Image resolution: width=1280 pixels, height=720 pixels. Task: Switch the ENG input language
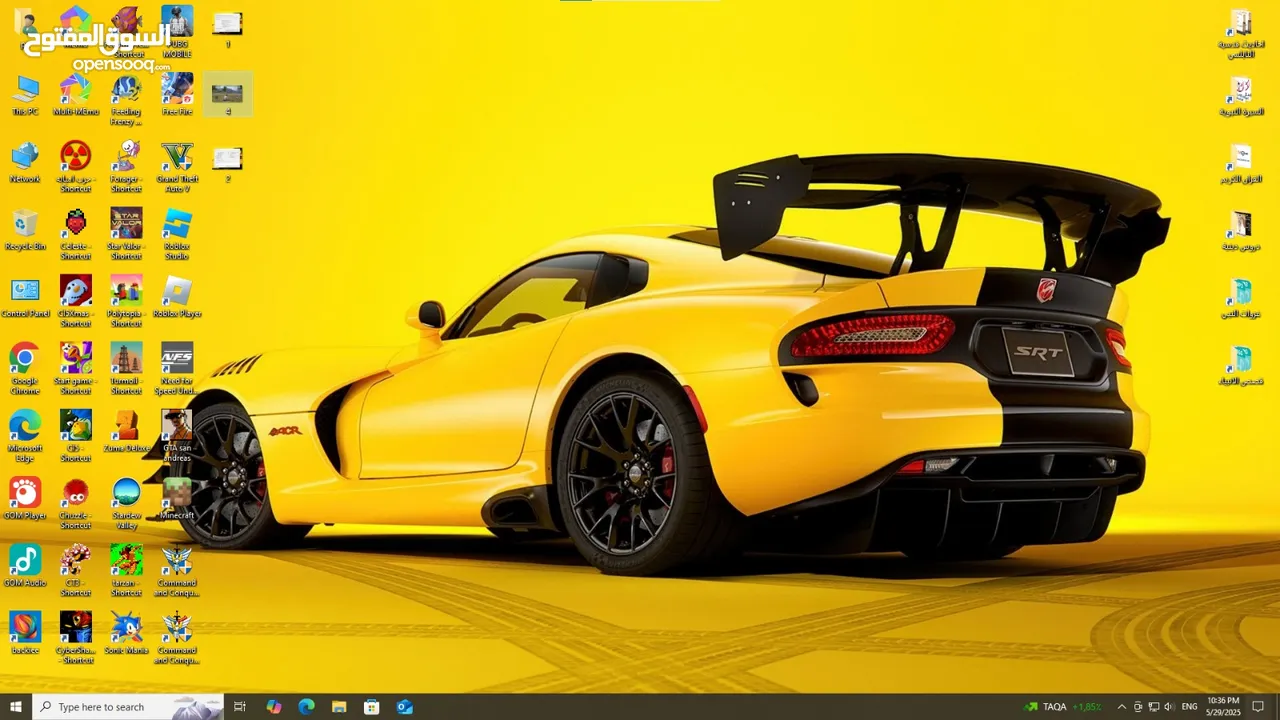click(x=1189, y=707)
